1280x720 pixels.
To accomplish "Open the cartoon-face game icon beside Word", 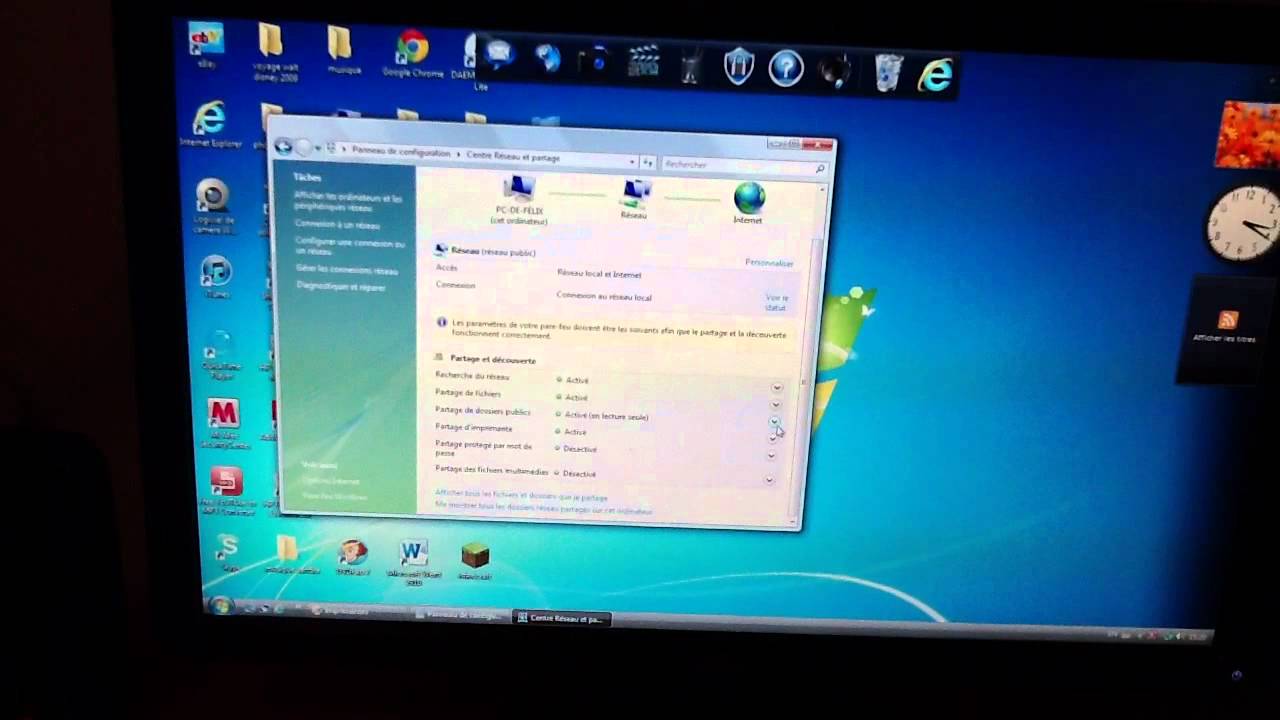I will (352, 557).
